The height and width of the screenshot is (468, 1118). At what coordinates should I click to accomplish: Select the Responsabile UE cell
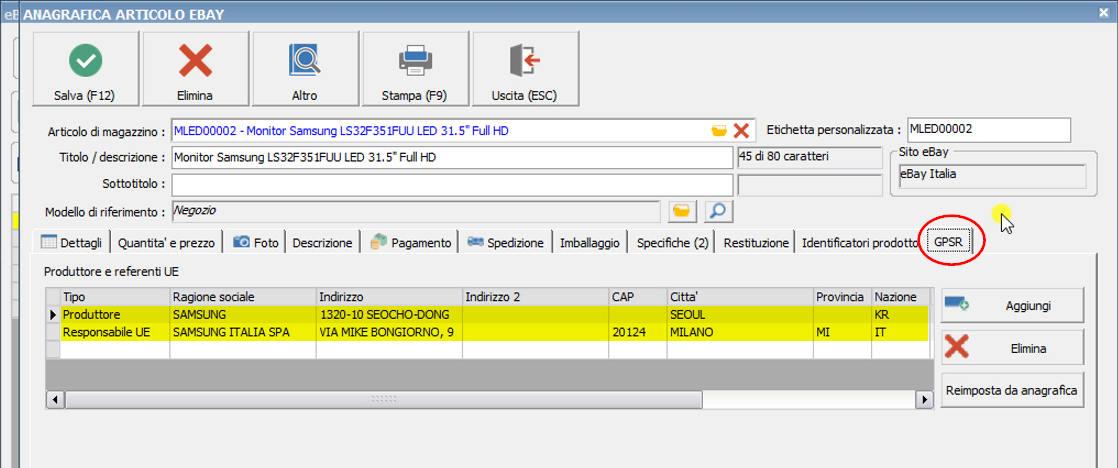(x=115, y=332)
